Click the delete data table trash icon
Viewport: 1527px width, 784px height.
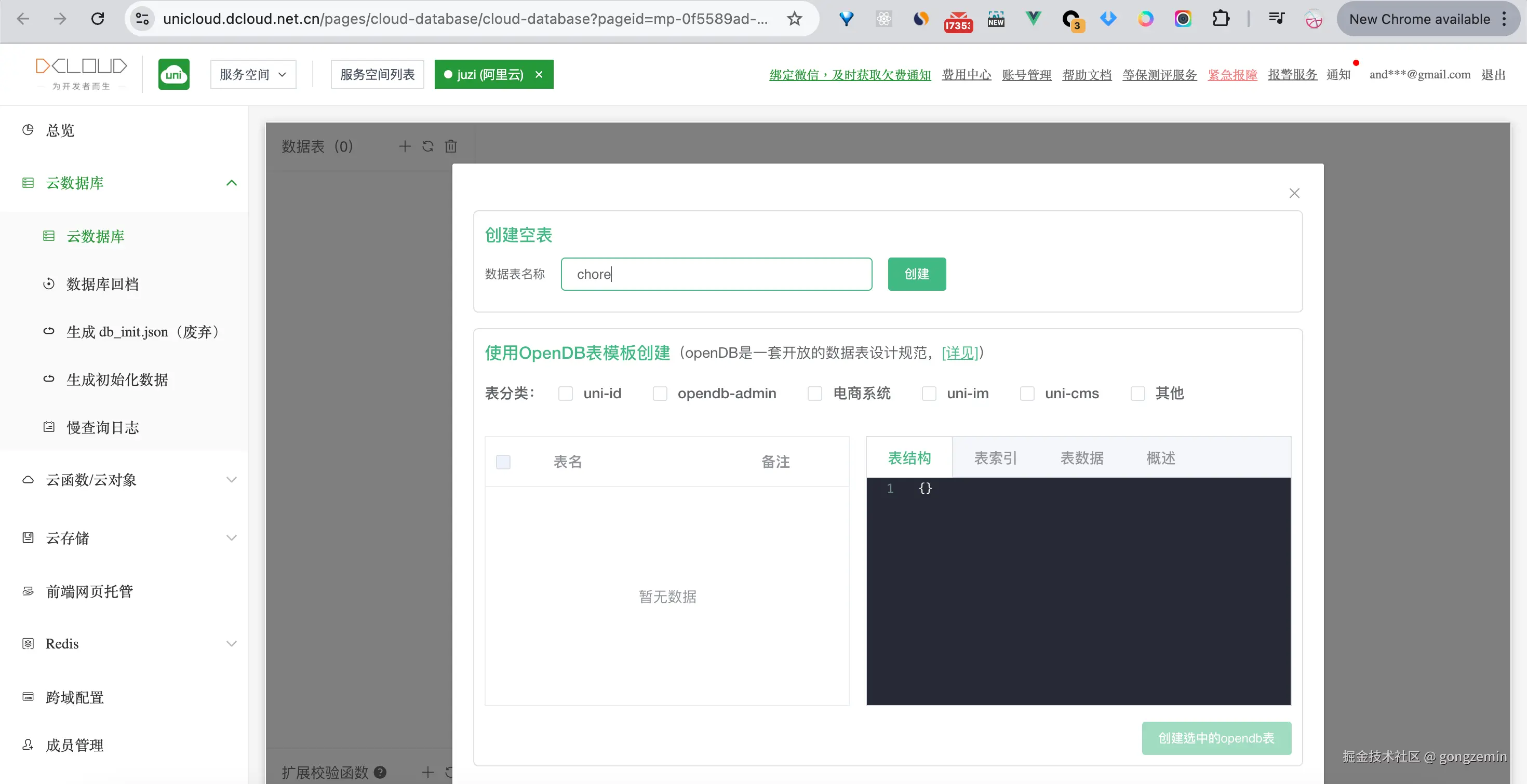click(x=450, y=146)
